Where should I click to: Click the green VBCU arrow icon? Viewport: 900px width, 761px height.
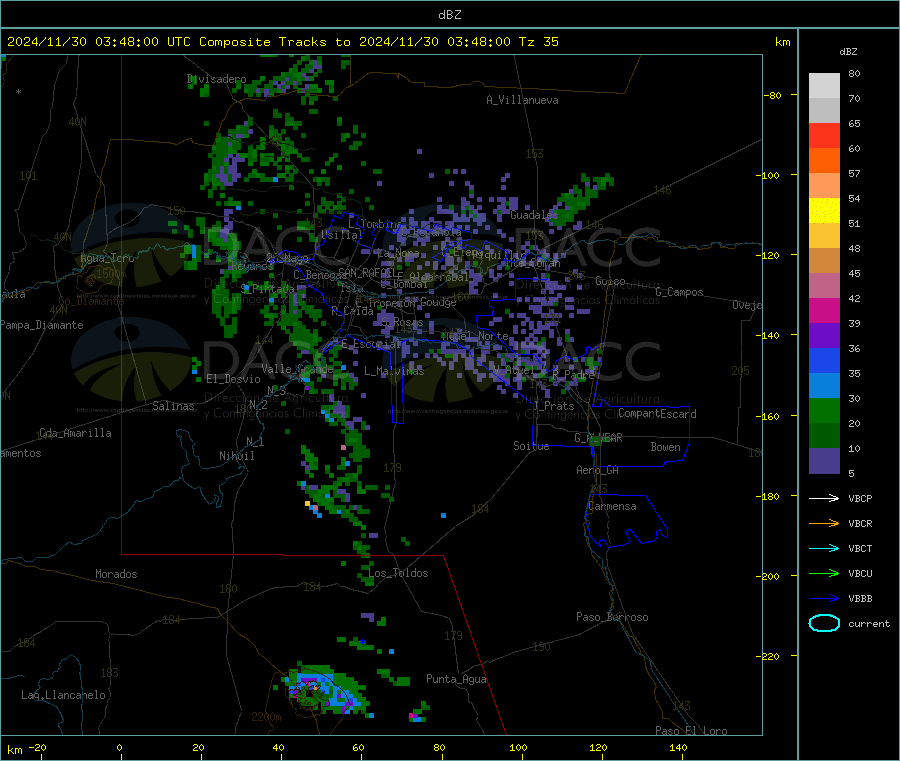click(824, 573)
